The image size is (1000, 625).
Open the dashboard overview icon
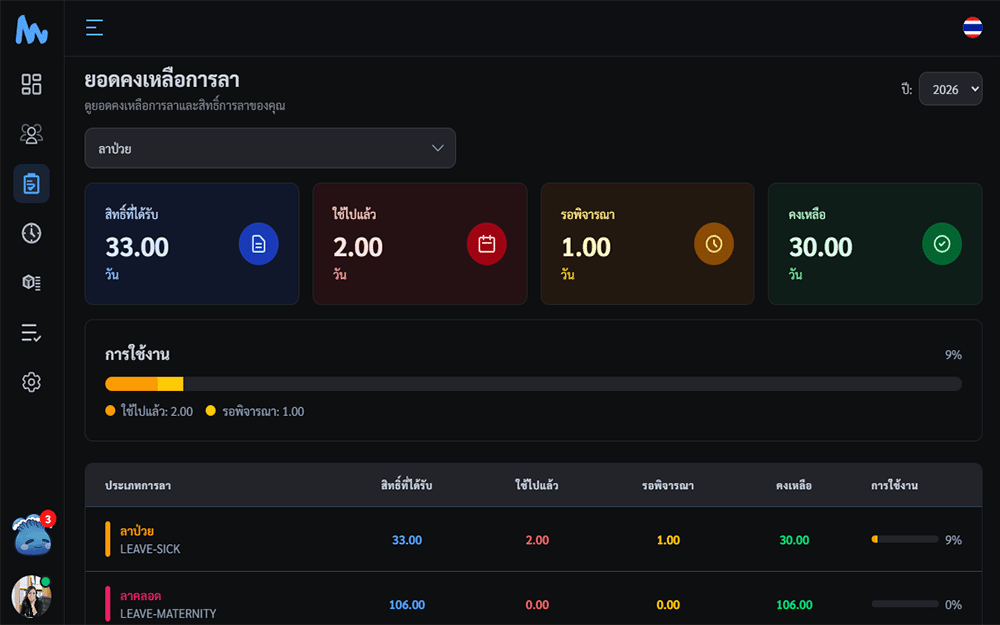[31, 84]
